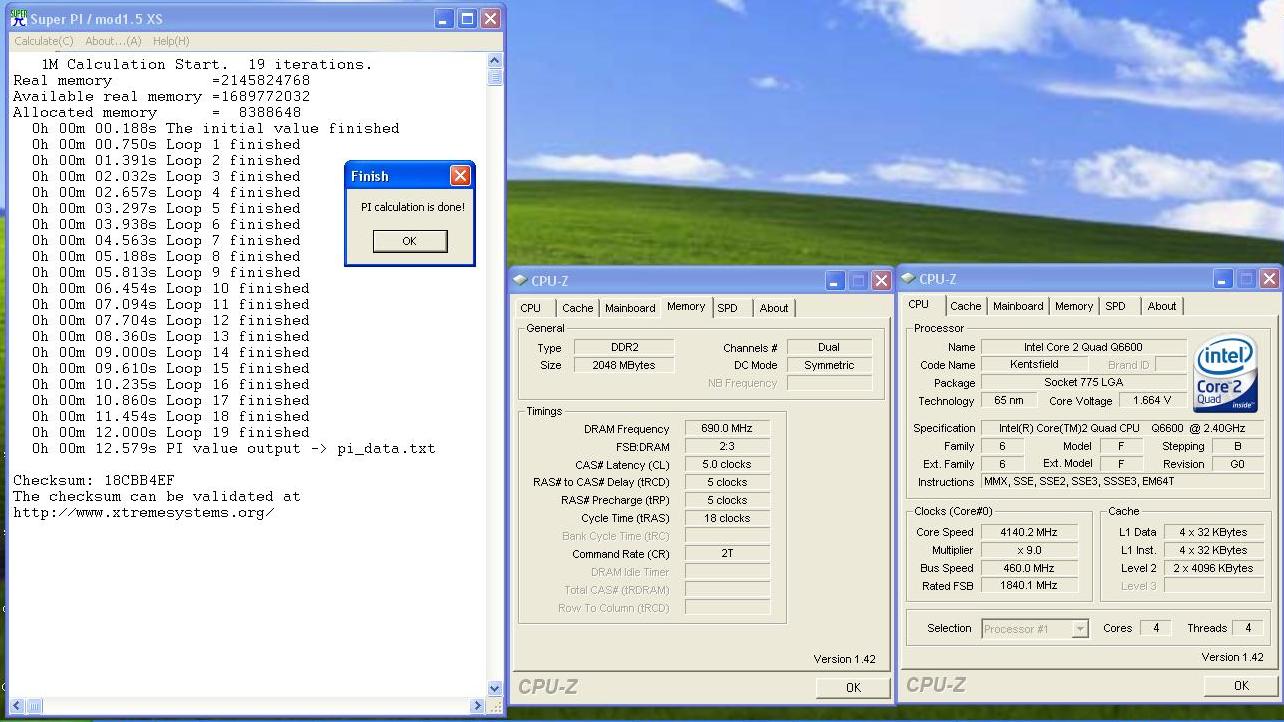Viewport: 1284px width, 722px height.
Task: Click the Technology value '65 nm'
Action: (x=1009, y=401)
